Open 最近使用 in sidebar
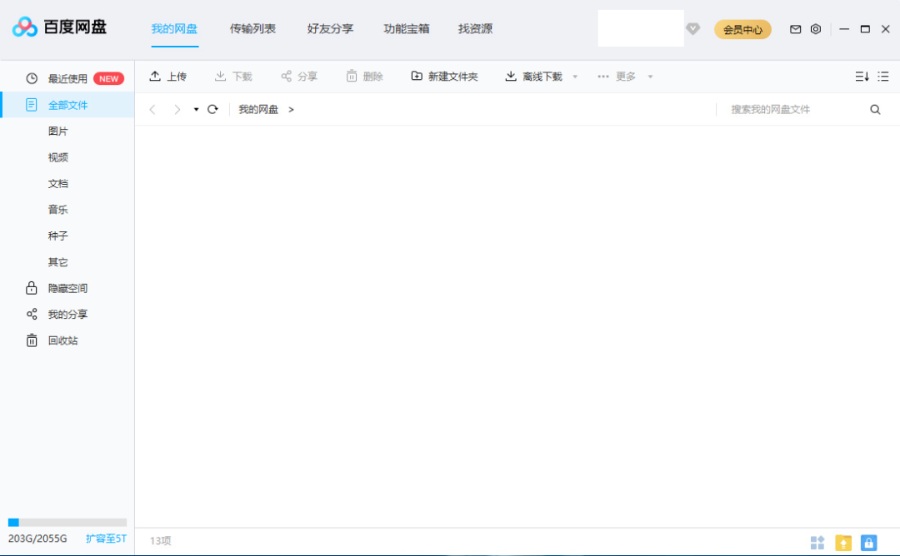The width and height of the screenshot is (900, 556). (x=67, y=79)
